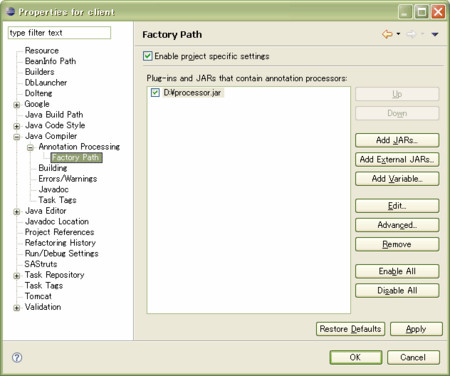Click the Edit button
Screen dimensions: 450x376
397,206
